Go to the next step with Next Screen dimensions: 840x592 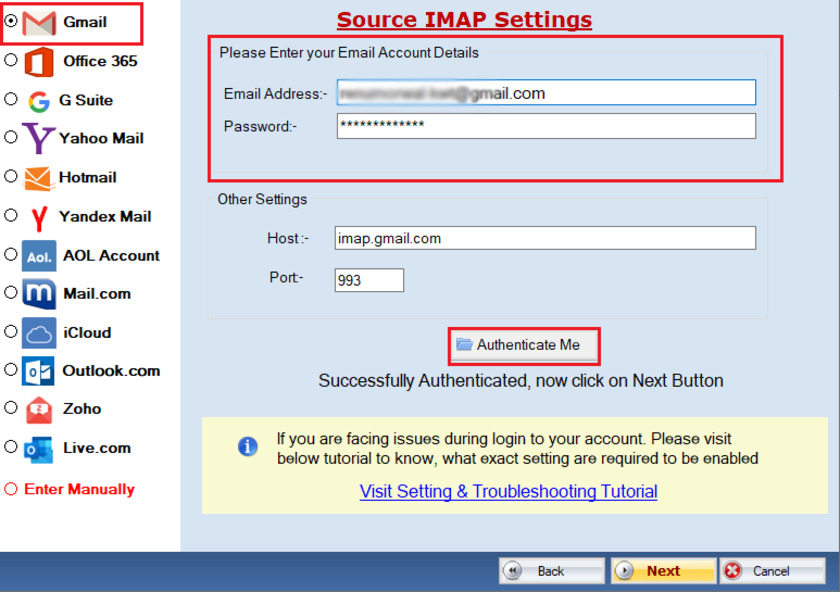tap(663, 571)
